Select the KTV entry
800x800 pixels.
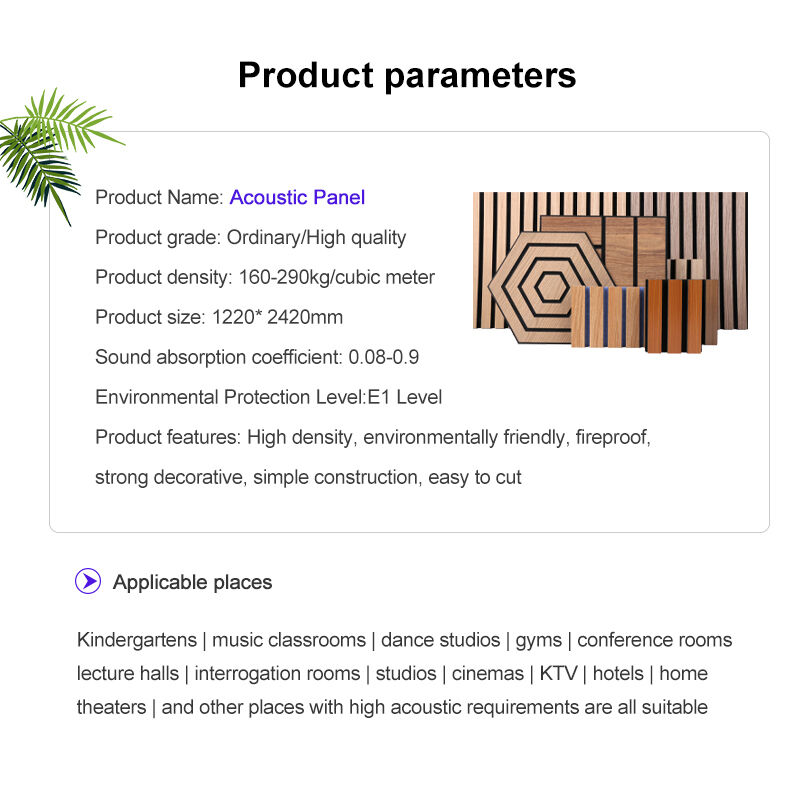pos(558,673)
